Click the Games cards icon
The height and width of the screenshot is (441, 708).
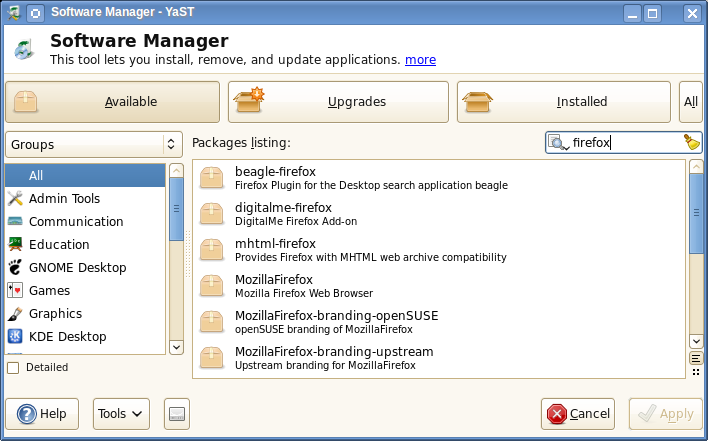15,290
